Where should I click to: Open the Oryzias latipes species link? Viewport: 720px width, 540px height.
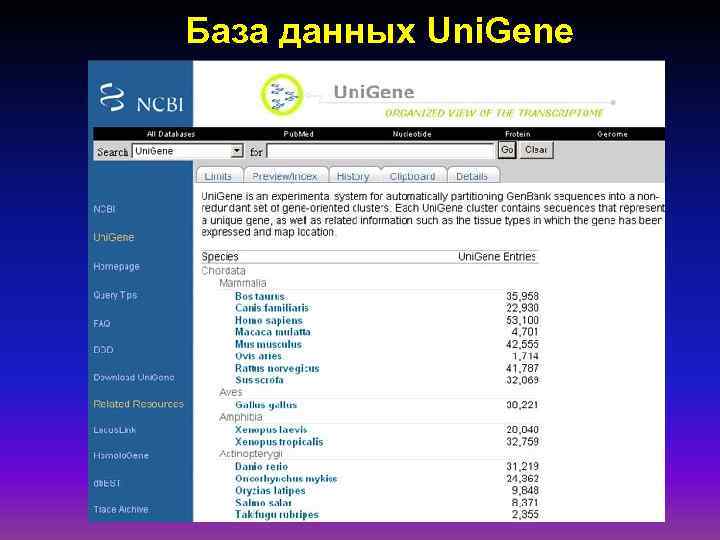point(270,490)
